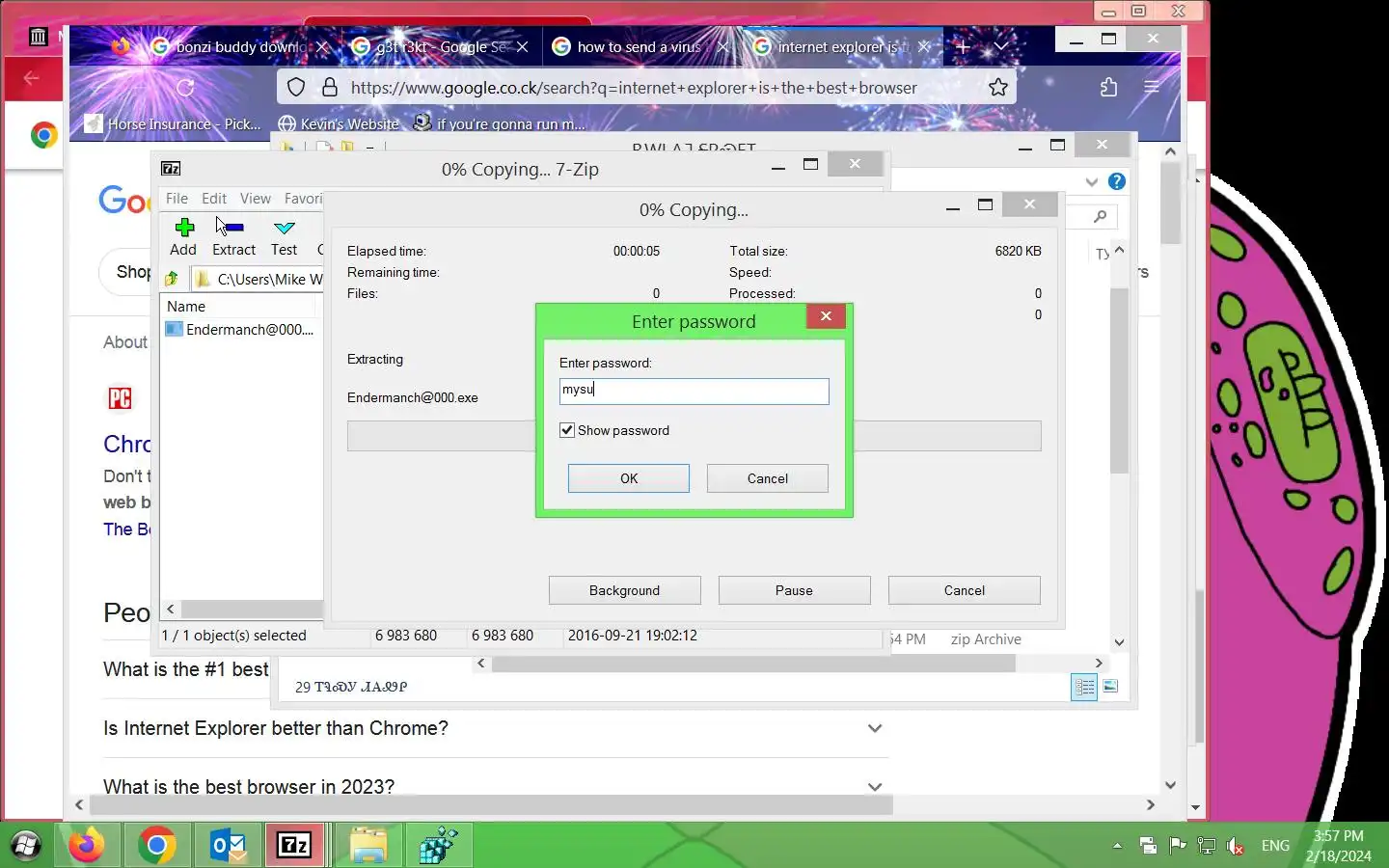Expand the Explorer ribbon chevron
Image resolution: width=1389 pixels, height=868 pixels.
point(1091,181)
